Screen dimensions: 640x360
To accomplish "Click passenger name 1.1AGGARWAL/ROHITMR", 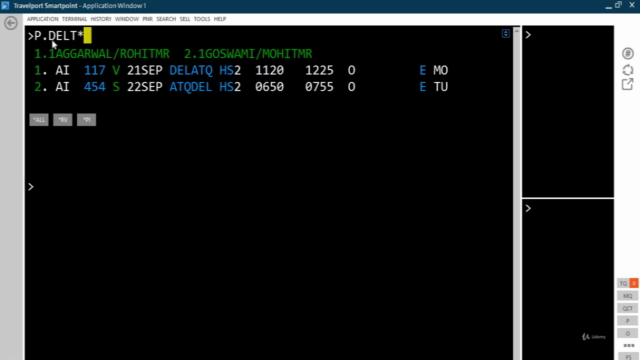I will 102,54.
